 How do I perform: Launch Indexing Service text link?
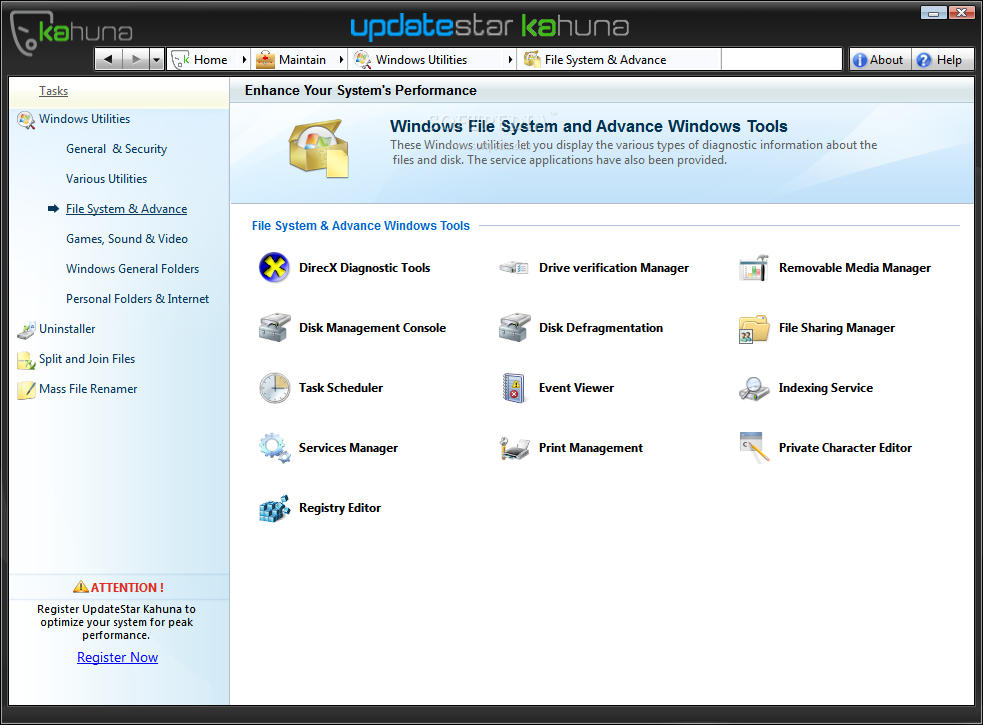tap(826, 388)
